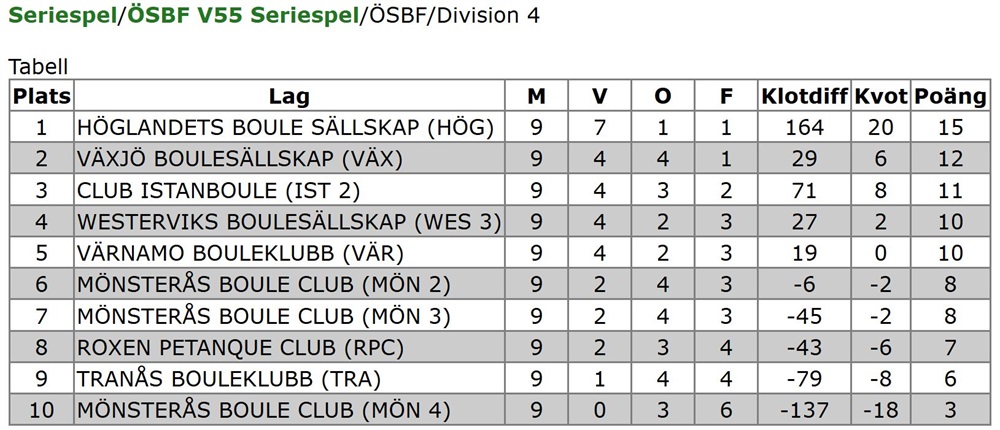Open the Seriespel breadcrumb link
Viewport: 1000px width, 430px height.
click(x=60, y=17)
